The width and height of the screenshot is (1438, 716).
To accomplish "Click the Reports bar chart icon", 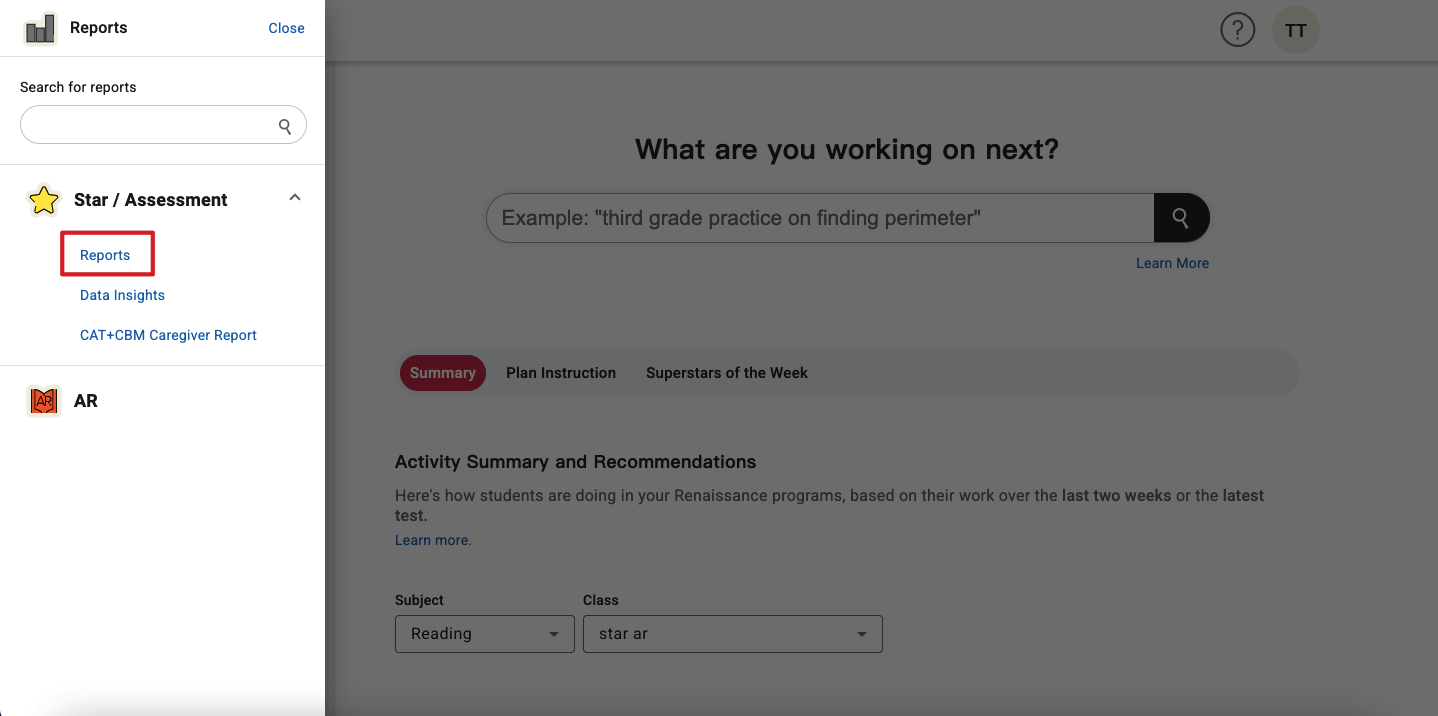I will click(x=40, y=29).
